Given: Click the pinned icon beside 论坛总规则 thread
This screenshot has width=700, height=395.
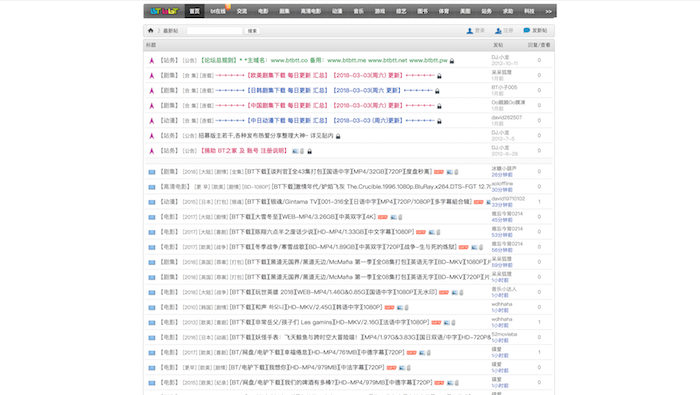Looking at the screenshot, I should pos(152,61).
